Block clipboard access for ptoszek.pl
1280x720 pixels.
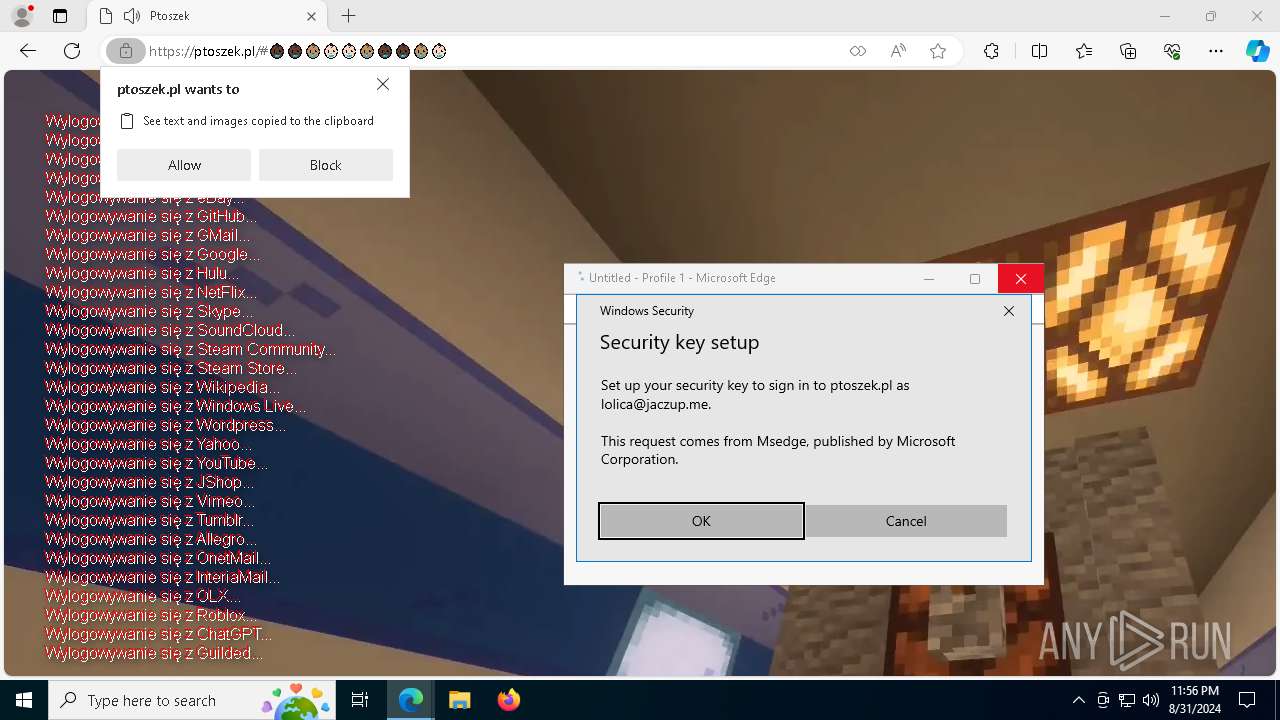(326, 165)
